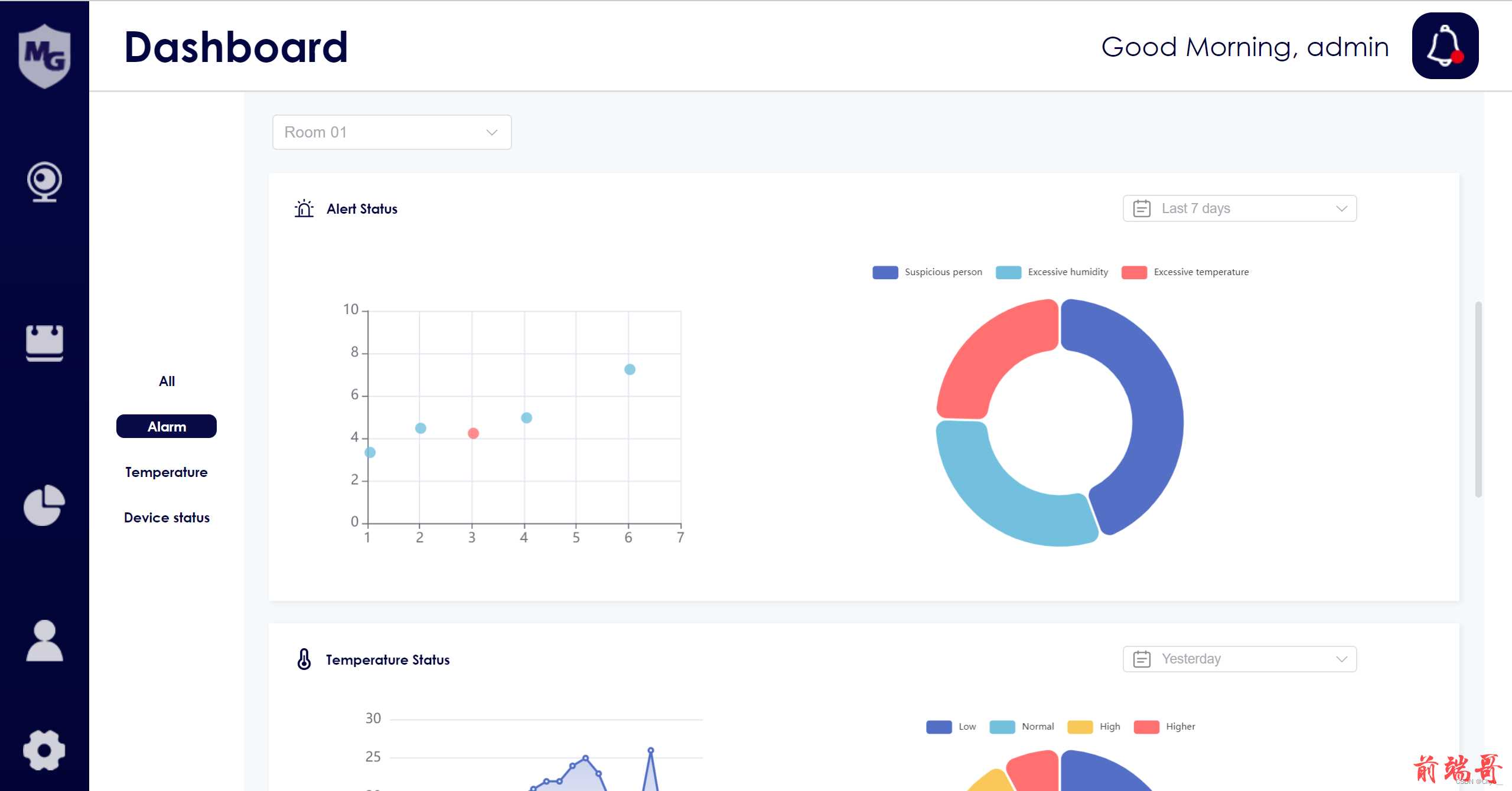The width and height of the screenshot is (1512, 791).
Task: Select the Alarm filter tab
Action: tap(165, 426)
